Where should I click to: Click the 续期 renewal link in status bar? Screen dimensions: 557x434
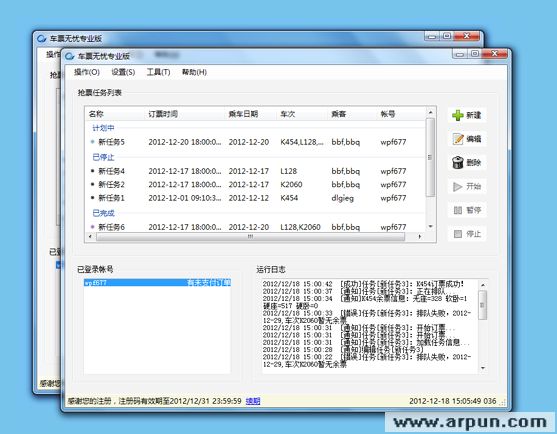pos(253,401)
